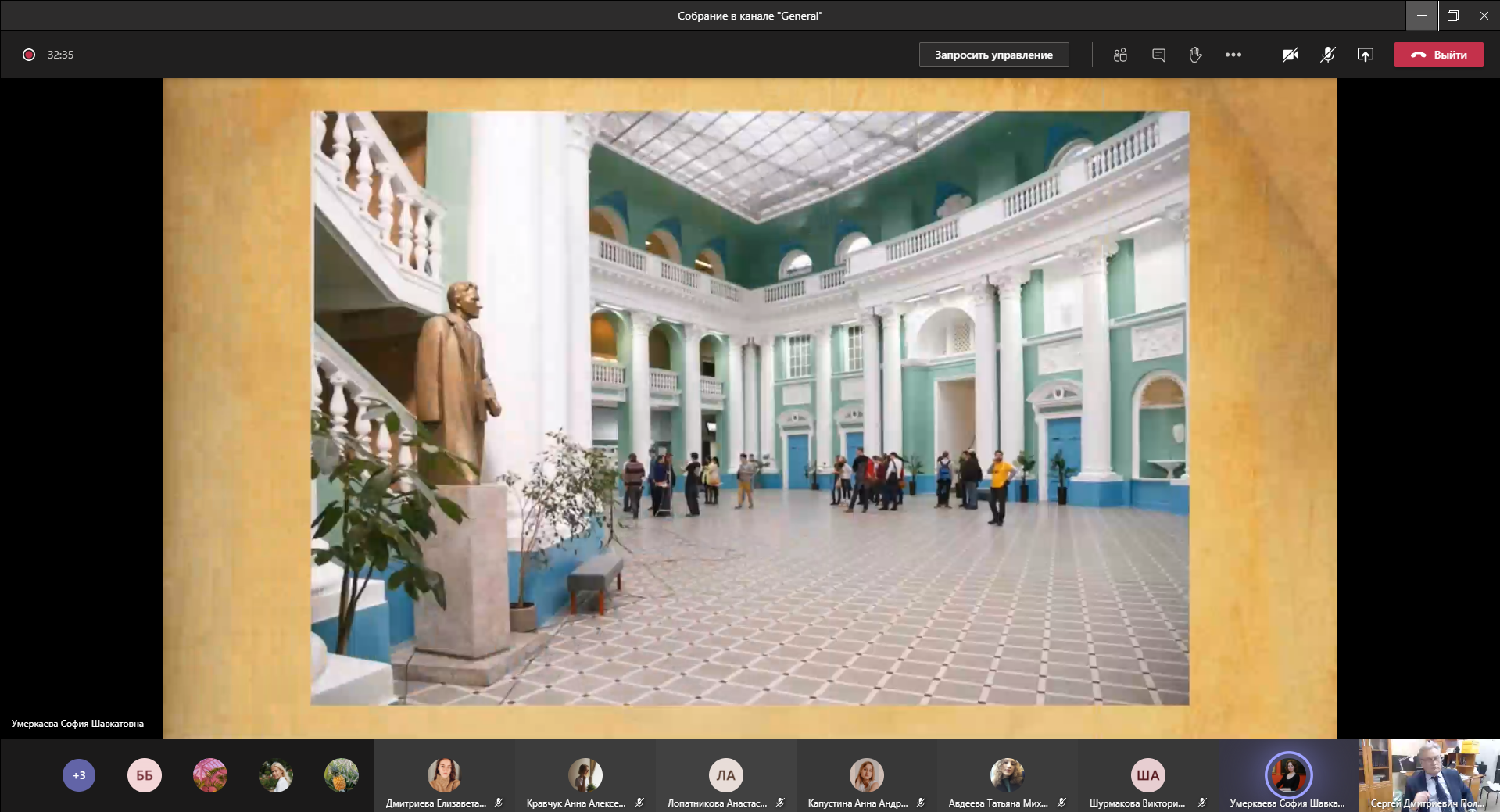Select Капустина Анна participant tile
Screen dimensions: 1500x812
[x=866, y=776]
